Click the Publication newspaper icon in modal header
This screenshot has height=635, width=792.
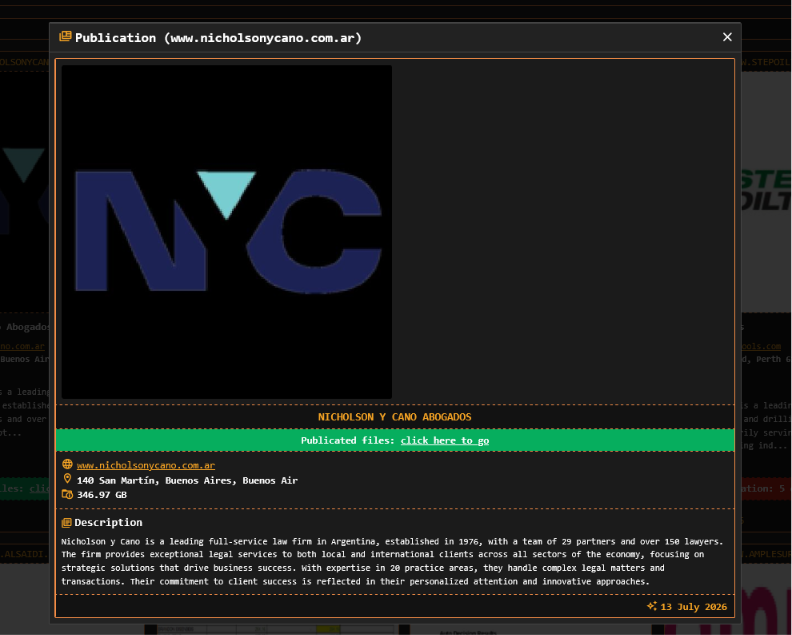click(x=65, y=37)
